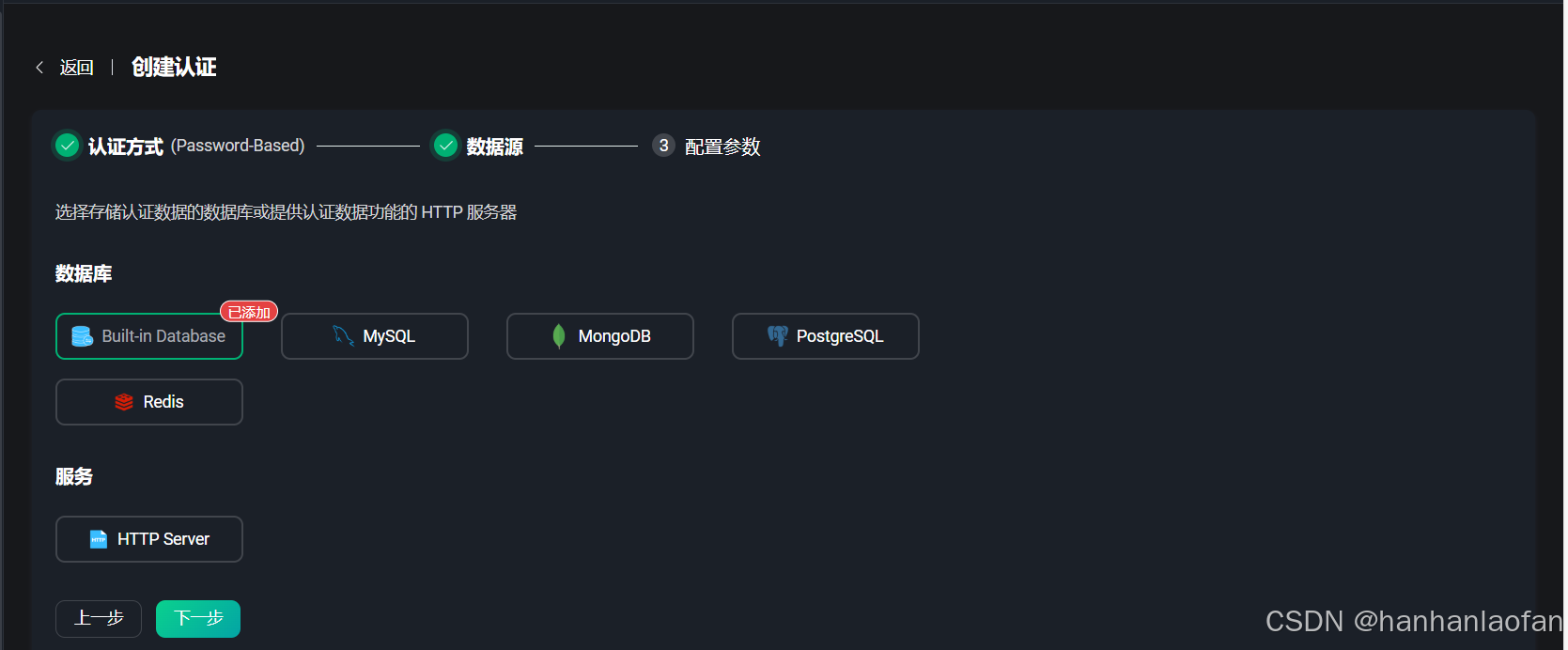Click the green checkmark beside 数据源
This screenshot has width=1568, height=650.
tap(446, 146)
